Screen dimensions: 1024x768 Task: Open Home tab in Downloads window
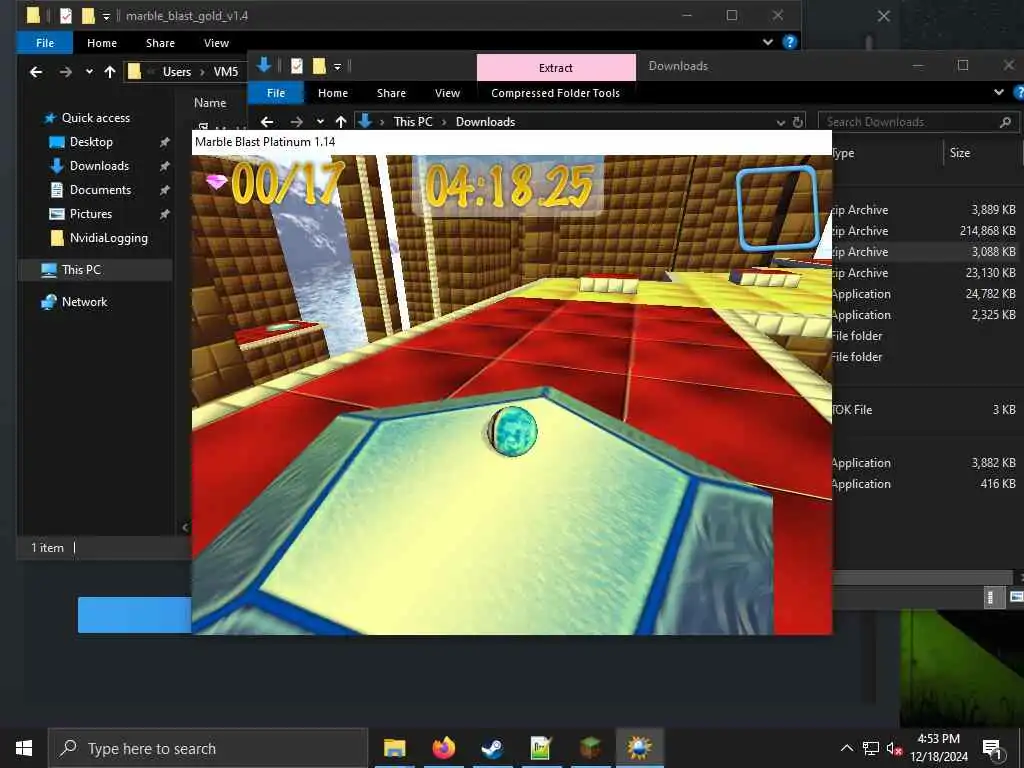(332, 93)
